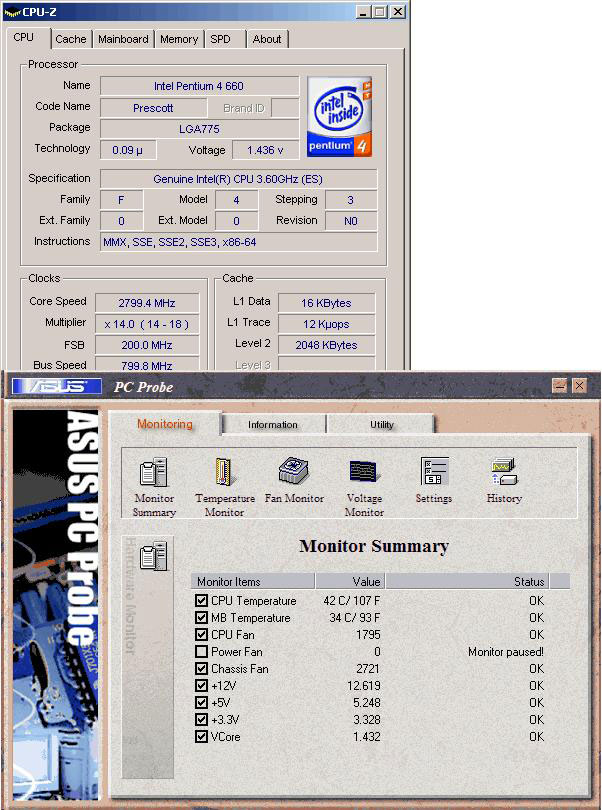Screen dimensions: 602x810
Task: Click the processor Name field Intel Pentium 4 660
Action: 199,86
